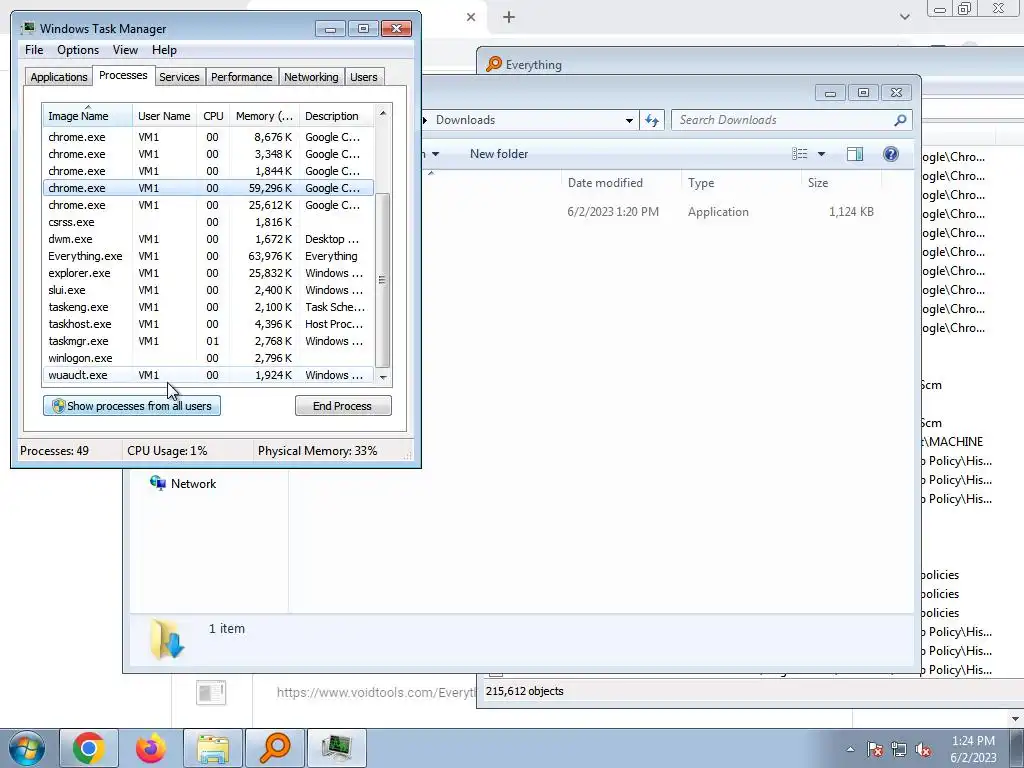
Task: Click the Search Downloads field
Action: click(x=792, y=120)
